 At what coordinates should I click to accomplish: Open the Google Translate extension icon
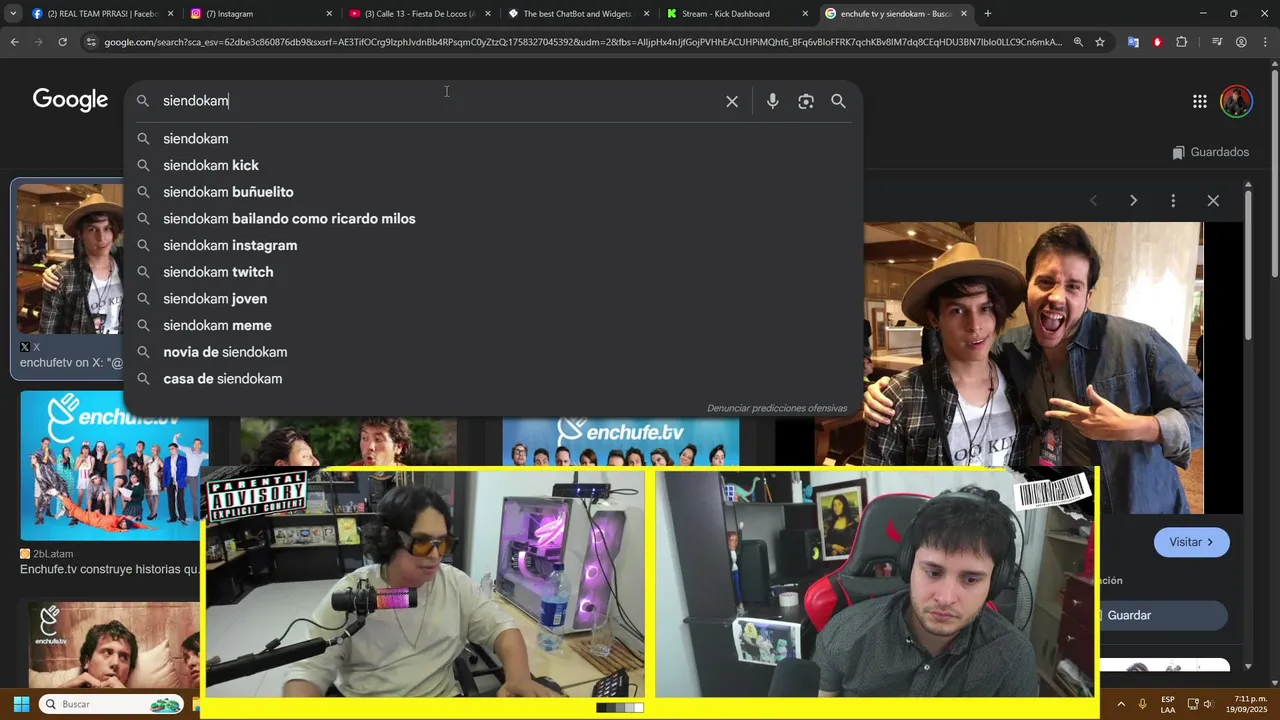coord(1133,42)
